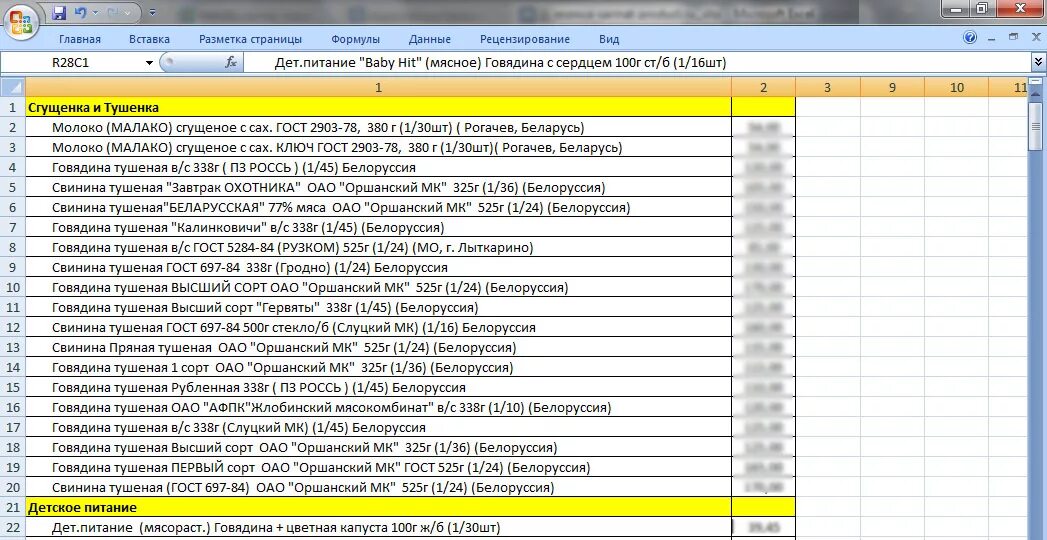Select cell 'Свинина Пряная тушеная'
The height and width of the screenshot is (540, 1047).
[379, 348]
